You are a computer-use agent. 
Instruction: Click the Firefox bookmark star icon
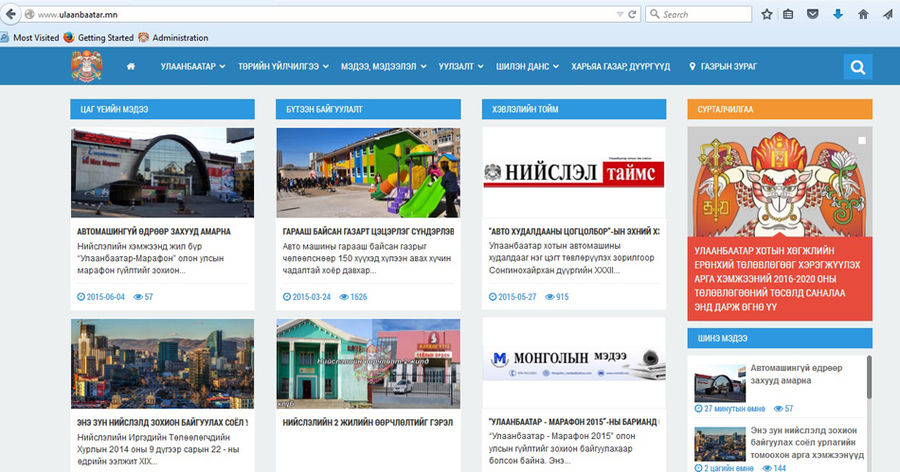(x=767, y=14)
